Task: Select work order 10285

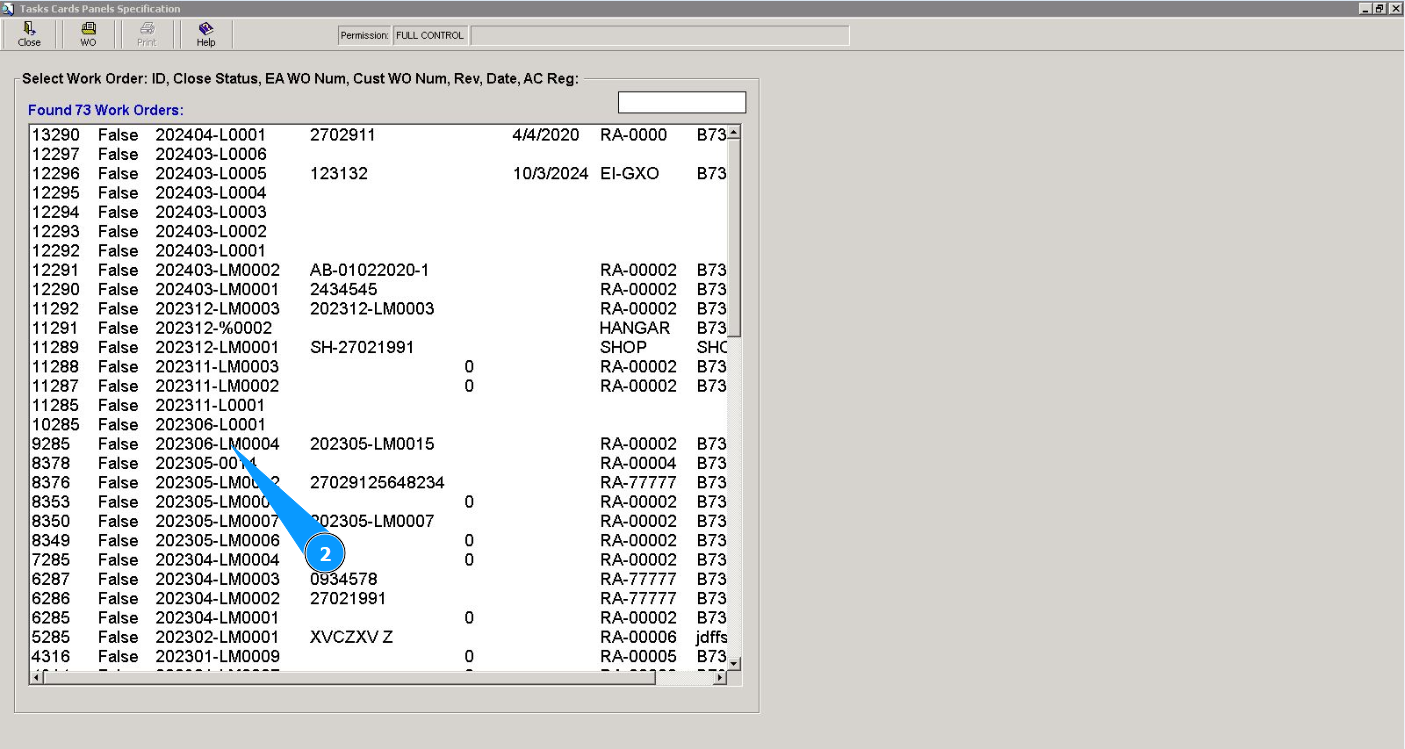Action: coord(379,424)
